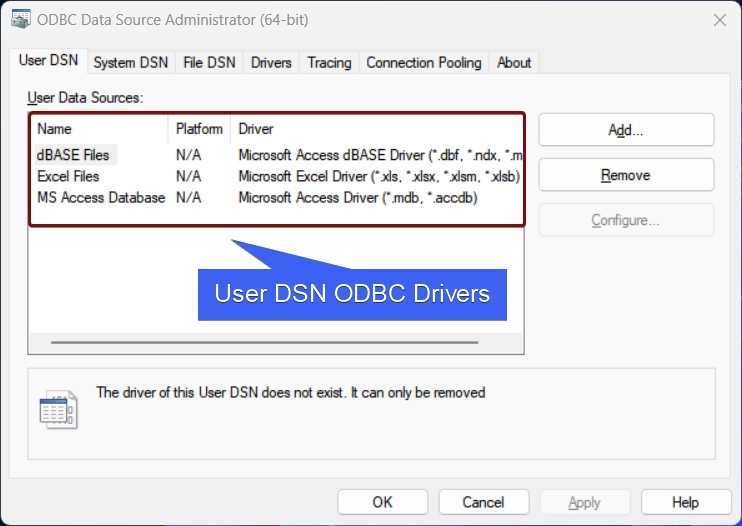Click the ODBC Administrator title bar icon
This screenshot has width=742, height=526.
[21, 19]
